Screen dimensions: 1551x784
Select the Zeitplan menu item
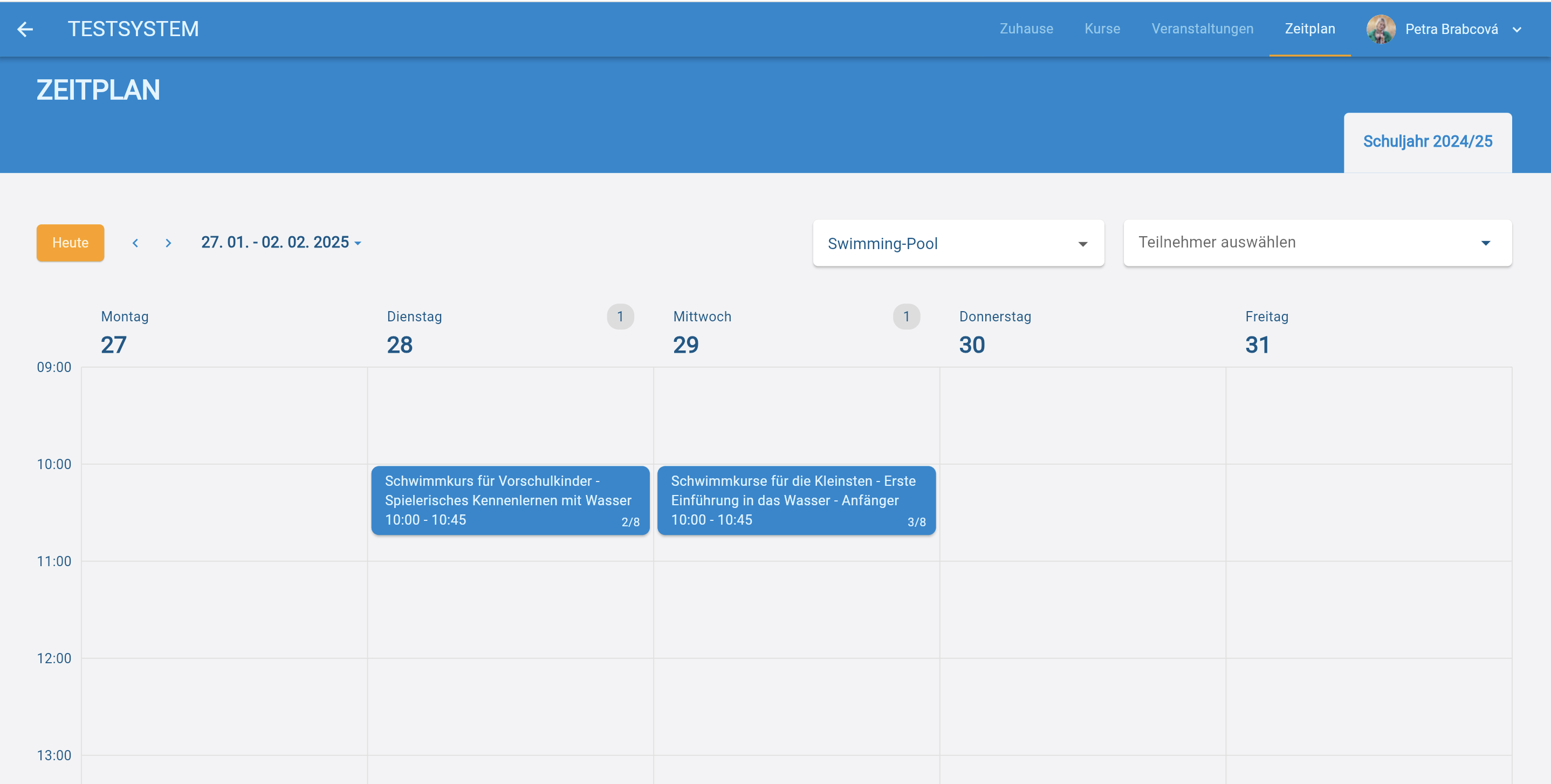1309,29
